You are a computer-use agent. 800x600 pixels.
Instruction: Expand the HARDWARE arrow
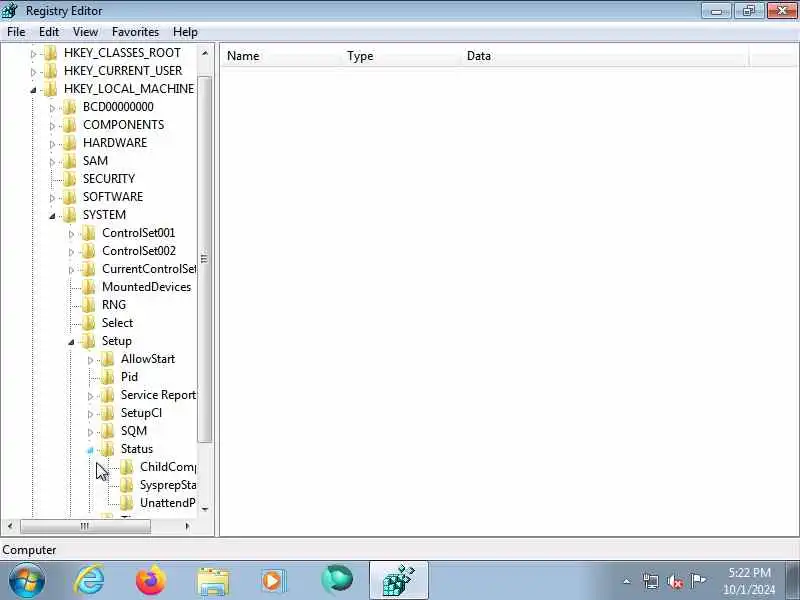[52, 144]
